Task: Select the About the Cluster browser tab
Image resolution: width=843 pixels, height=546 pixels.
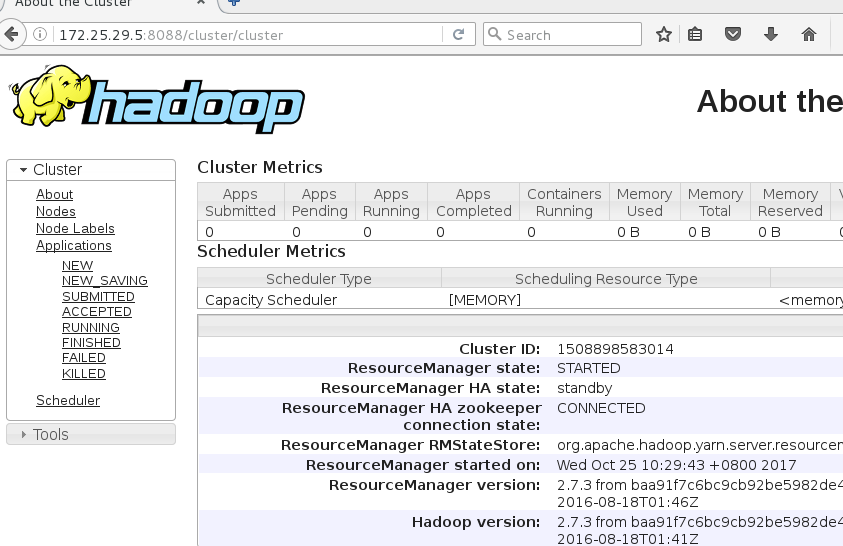Action: click(x=108, y=3)
